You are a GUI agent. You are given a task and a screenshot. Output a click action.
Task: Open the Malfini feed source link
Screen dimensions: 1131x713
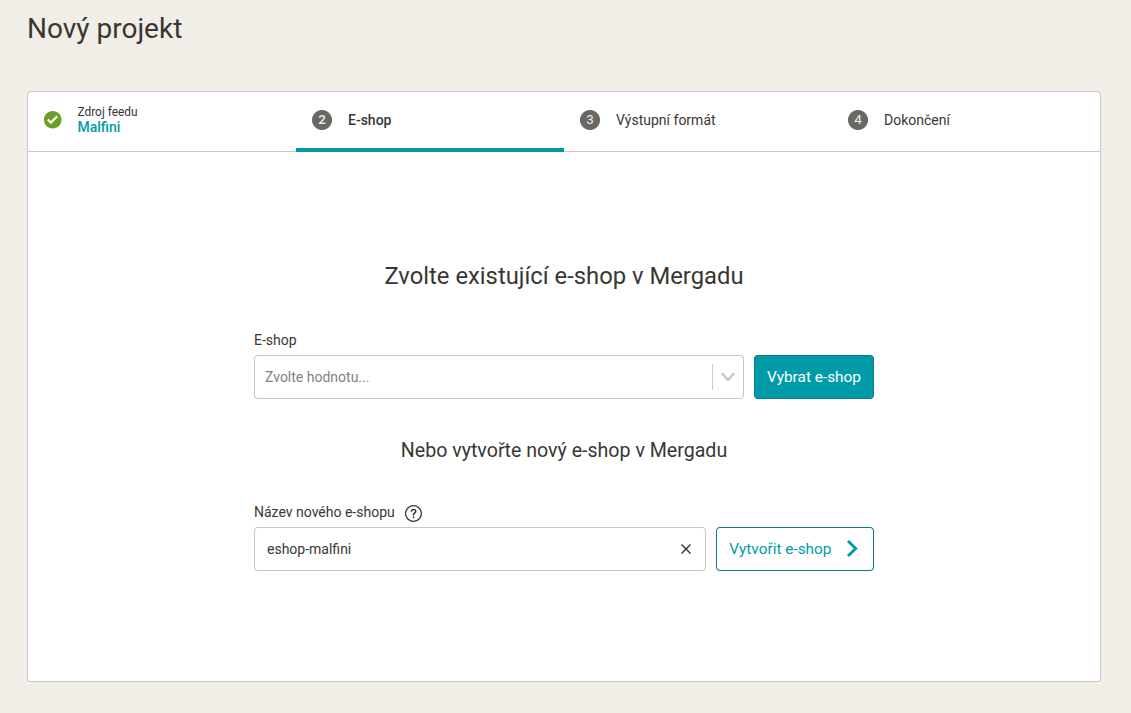click(x=99, y=127)
